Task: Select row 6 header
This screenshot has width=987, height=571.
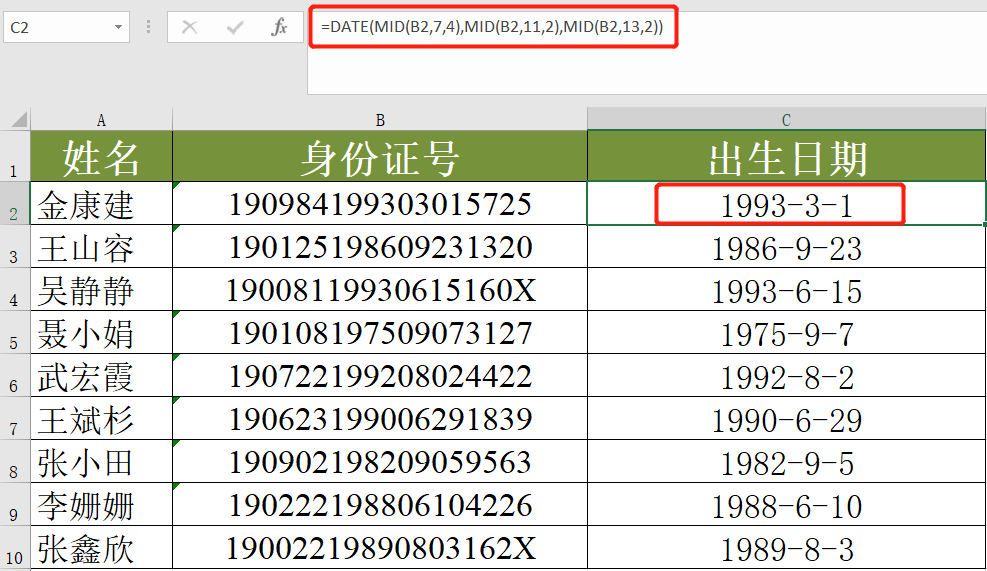Action: pos(14,375)
